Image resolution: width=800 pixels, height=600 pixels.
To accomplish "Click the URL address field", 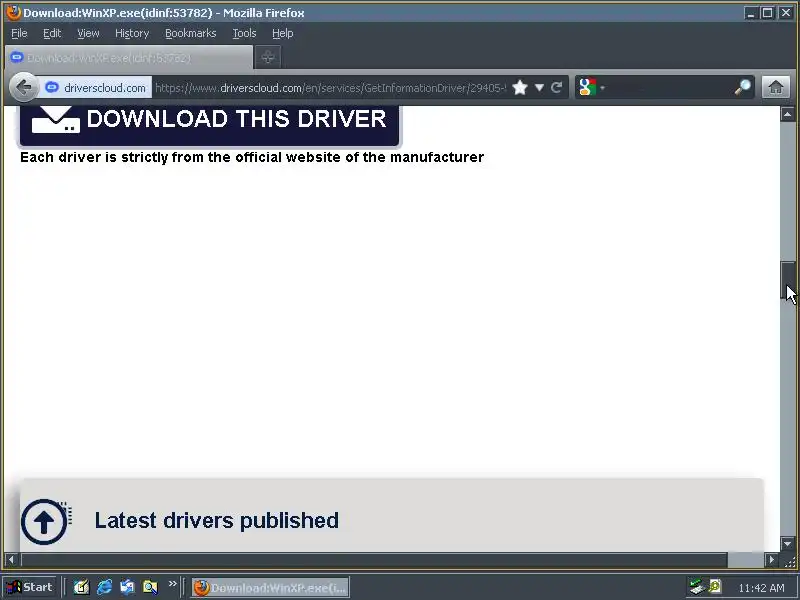I will click(330, 88).
